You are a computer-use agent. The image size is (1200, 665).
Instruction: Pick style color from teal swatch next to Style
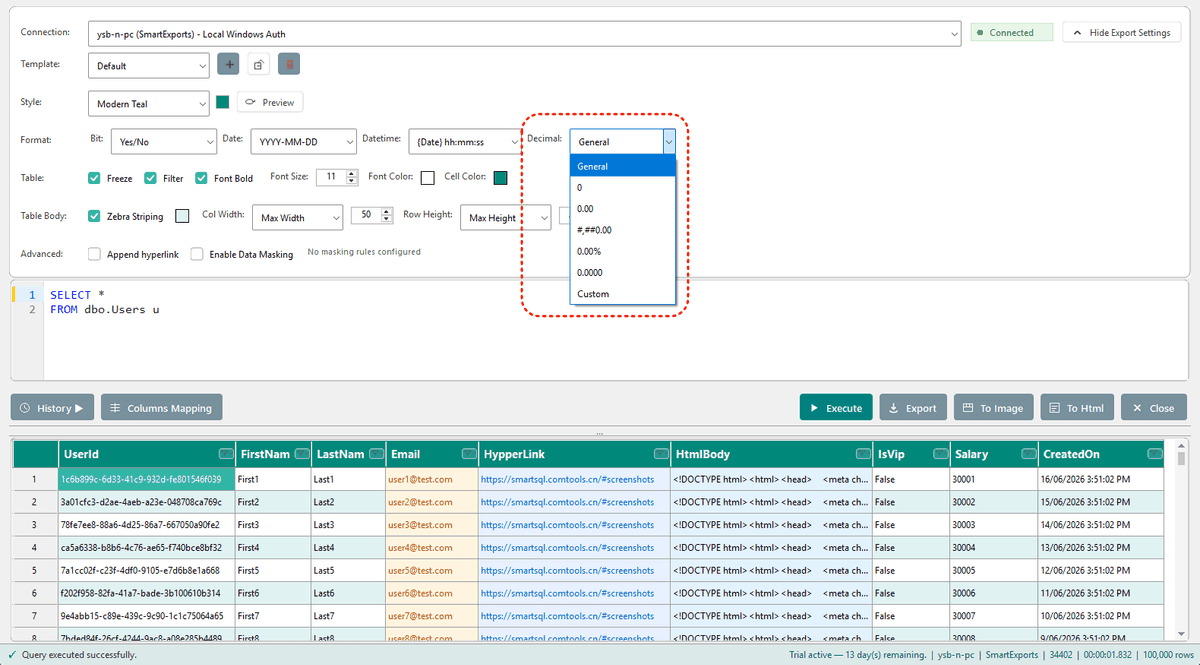(x=223, y=102)
